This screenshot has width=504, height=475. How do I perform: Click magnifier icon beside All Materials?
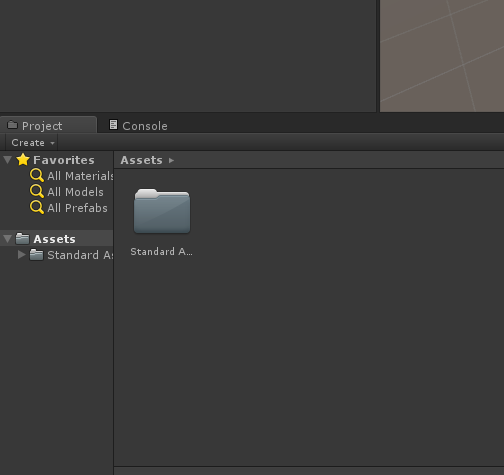(x=37, y=175)
